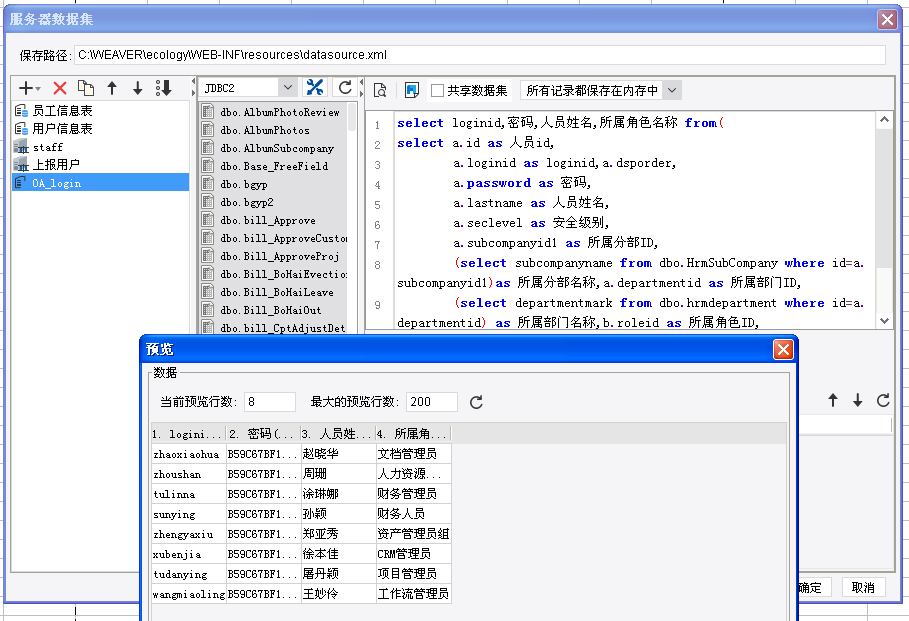Click the sort datasets icon
The image size is (909, 621).
[x=163, y=88]
